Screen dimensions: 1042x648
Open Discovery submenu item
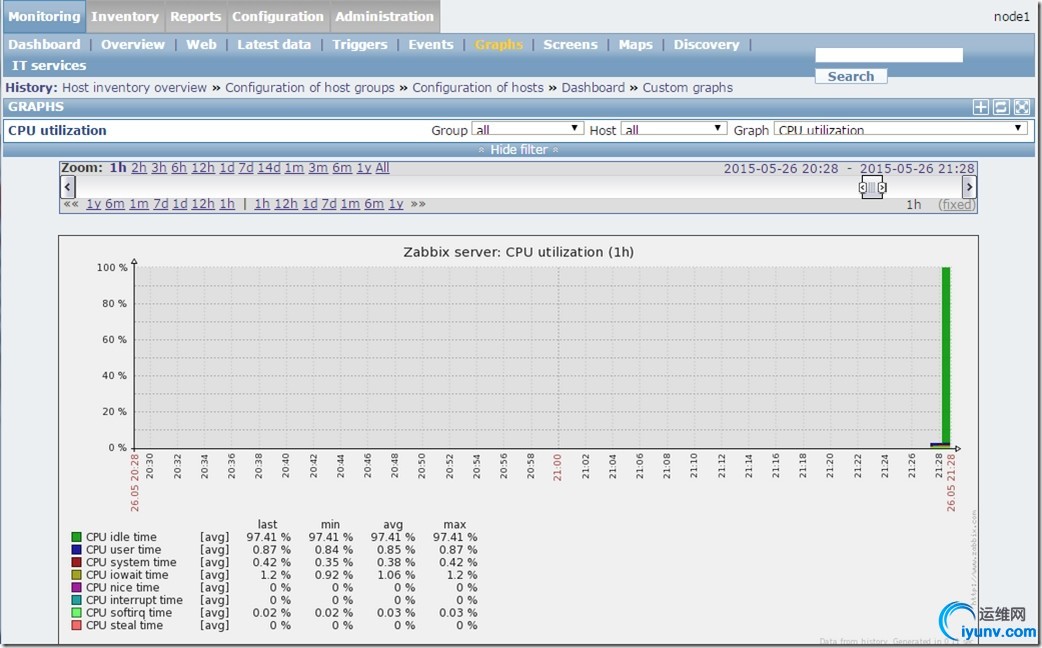(x=706, y=45)
